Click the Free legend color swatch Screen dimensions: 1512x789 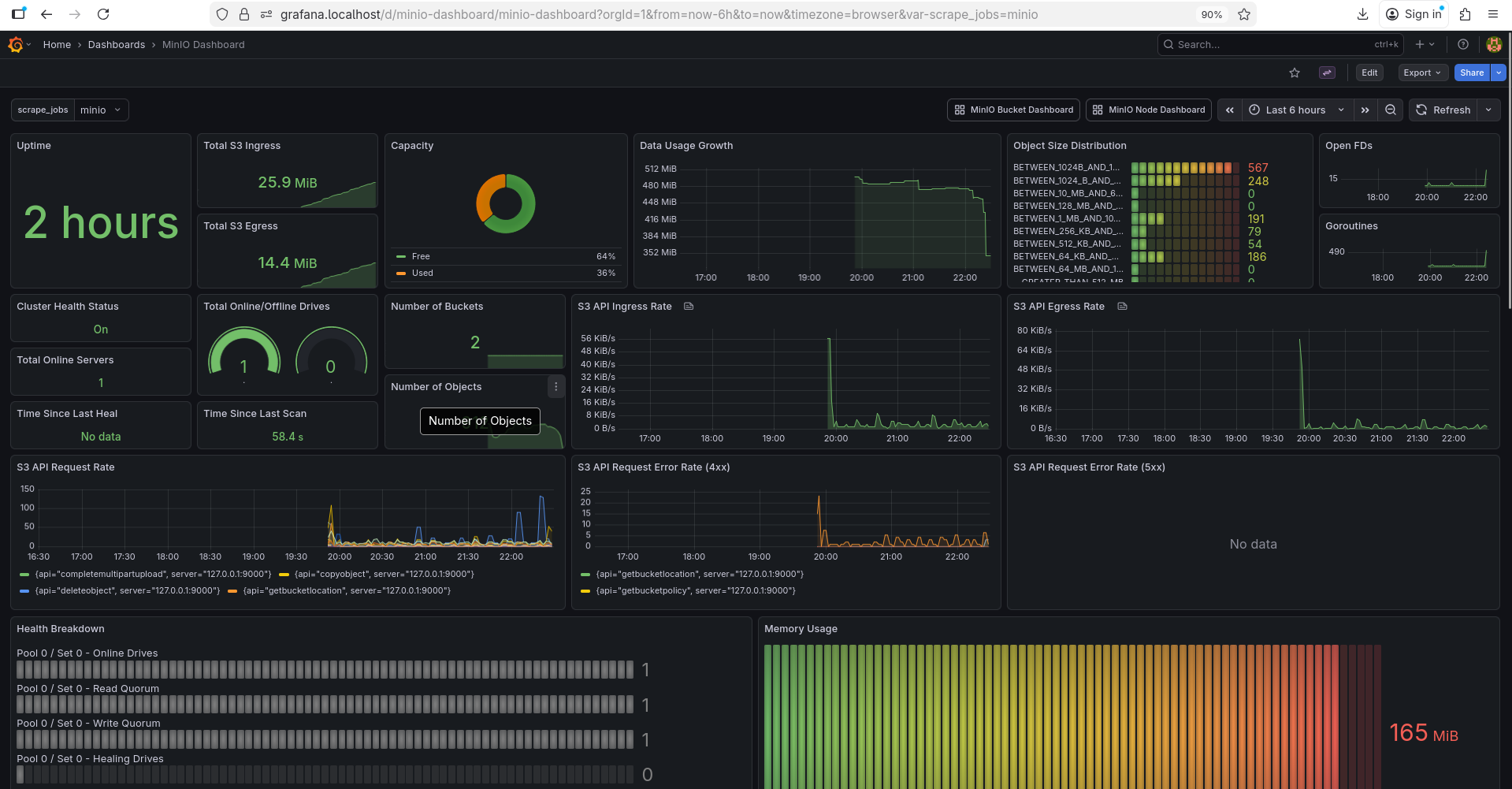click(401, 257)
